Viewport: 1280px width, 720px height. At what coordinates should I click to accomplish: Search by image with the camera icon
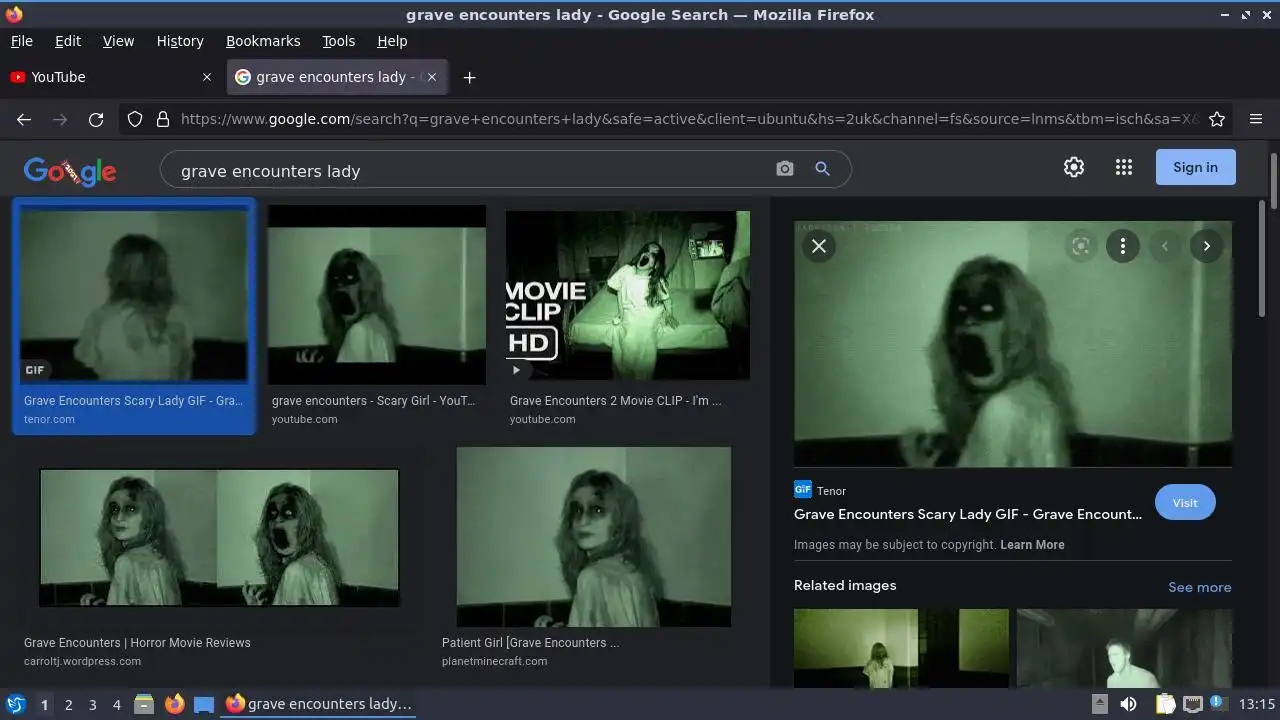click(x=785, y=169)
